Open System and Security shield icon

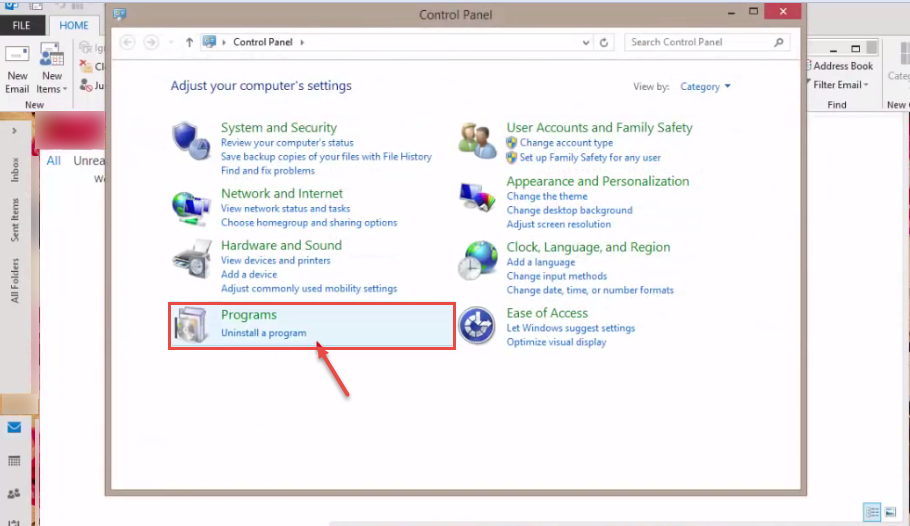point(191,141)
